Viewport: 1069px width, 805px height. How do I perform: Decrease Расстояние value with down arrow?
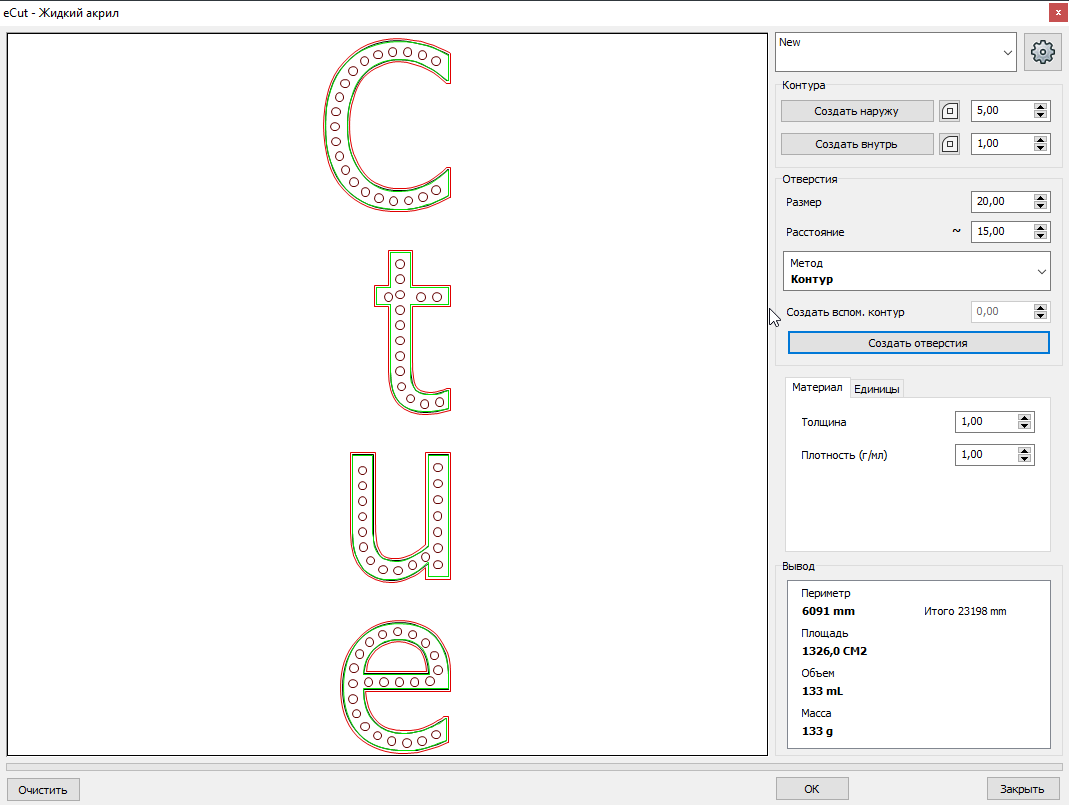coord(1040,236)
